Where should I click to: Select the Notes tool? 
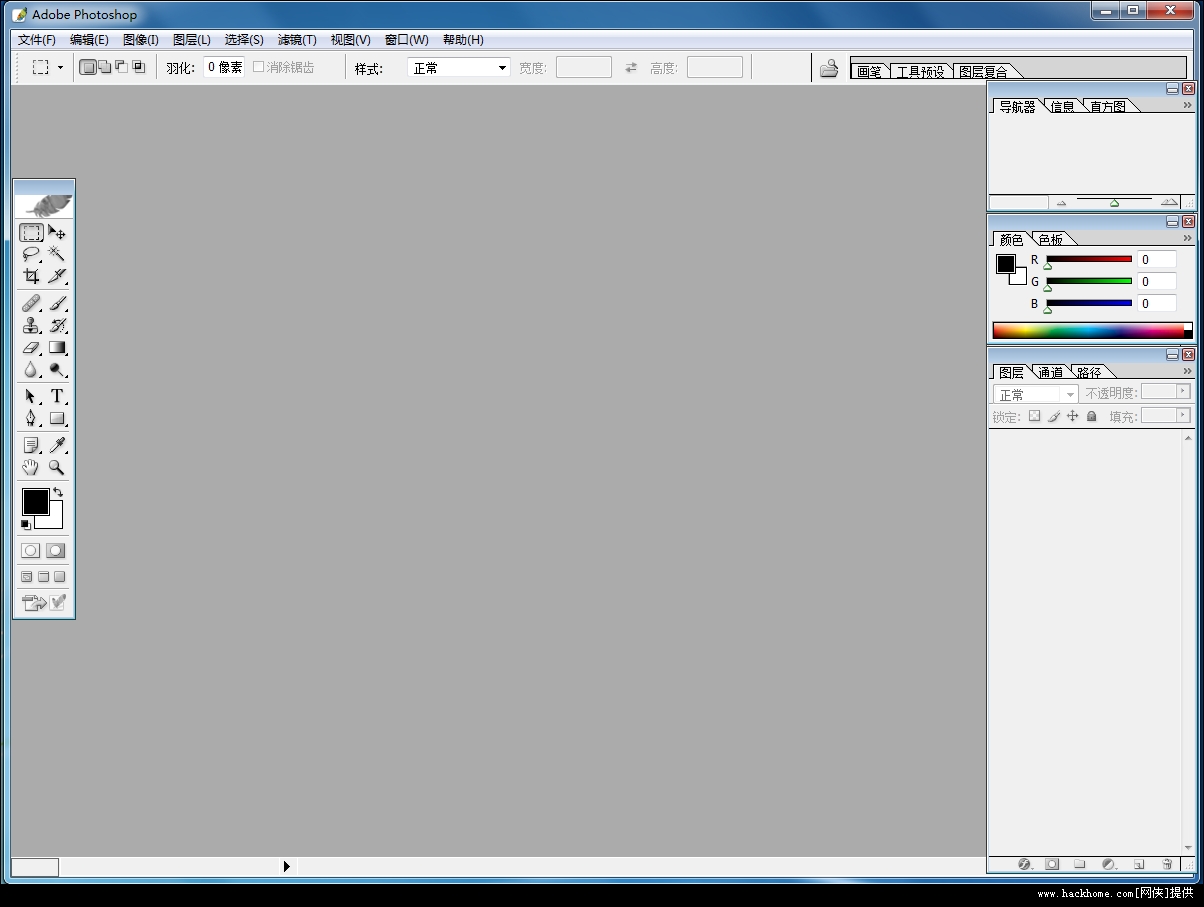pos(32,445)
